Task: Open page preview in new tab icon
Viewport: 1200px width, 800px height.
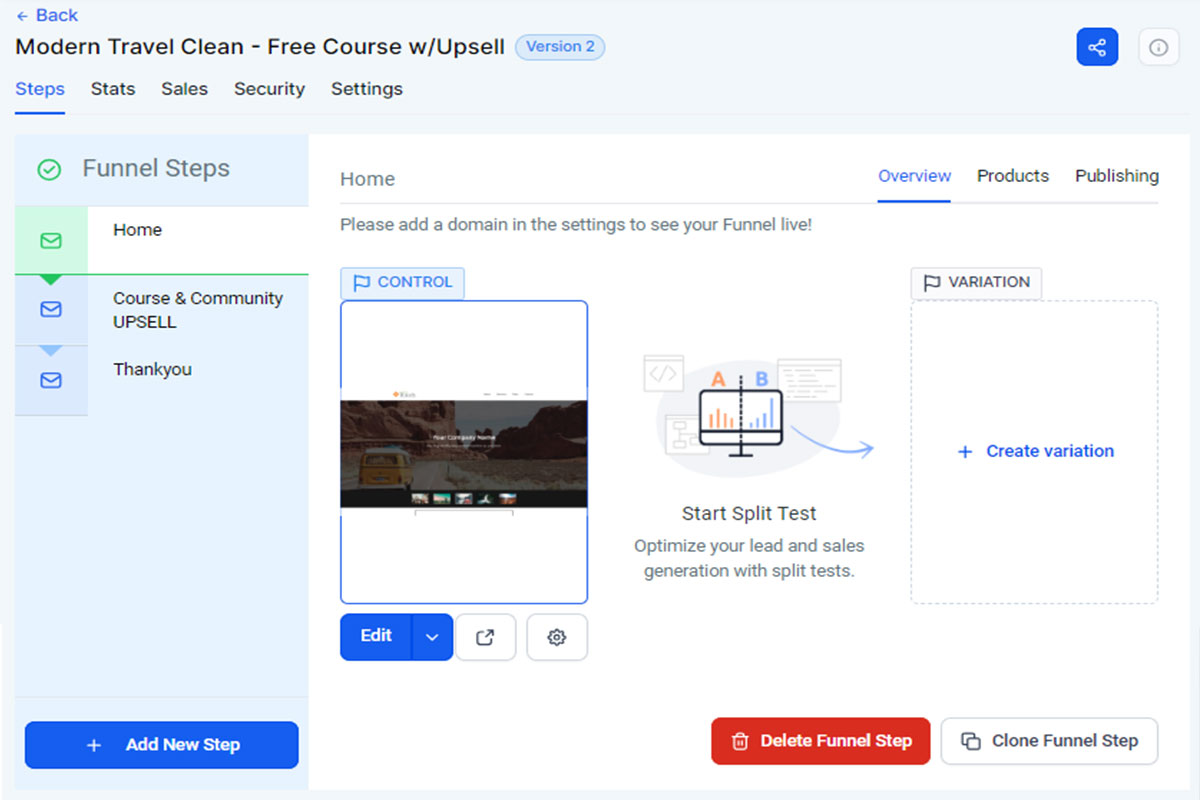Action: (x=485, y=637)
